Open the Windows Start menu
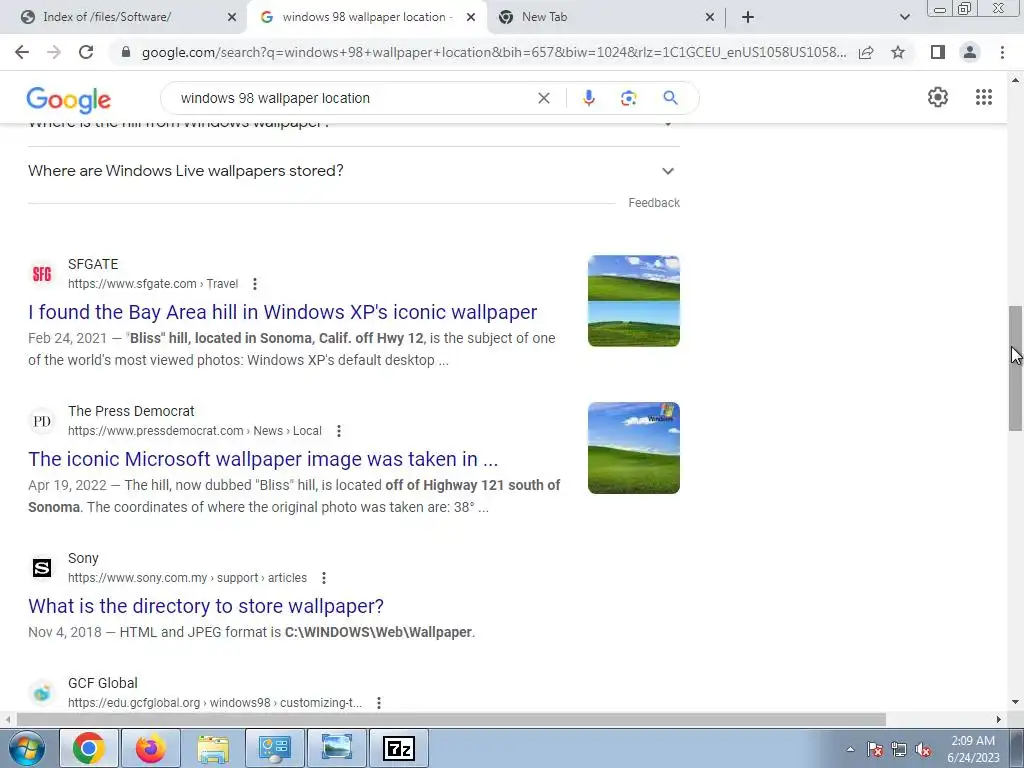The image size is (1024, 768). click(27, 748)
